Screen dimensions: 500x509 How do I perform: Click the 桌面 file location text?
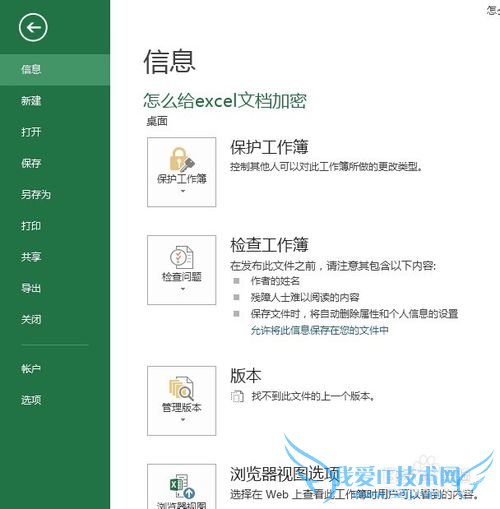tap(157, 121)
